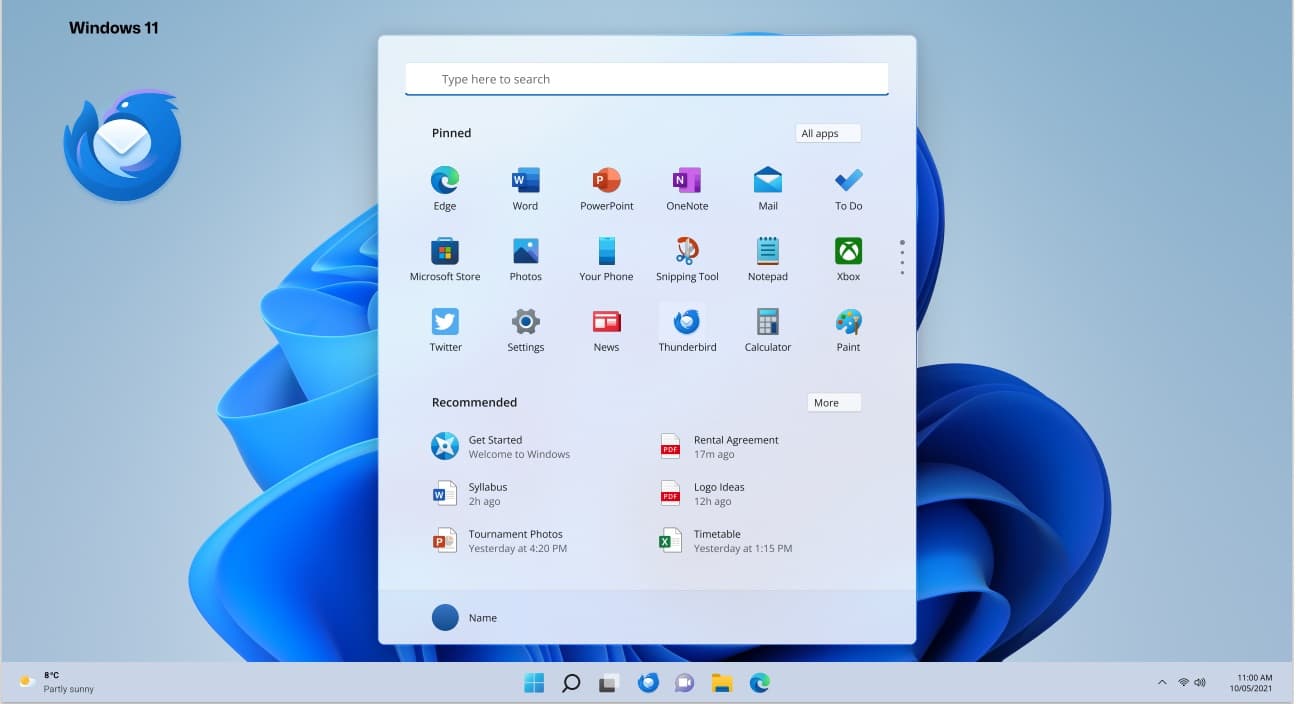This screenshot has height=704, width=1296.
Task: Click the All apps button
Action: coord(829,133)
